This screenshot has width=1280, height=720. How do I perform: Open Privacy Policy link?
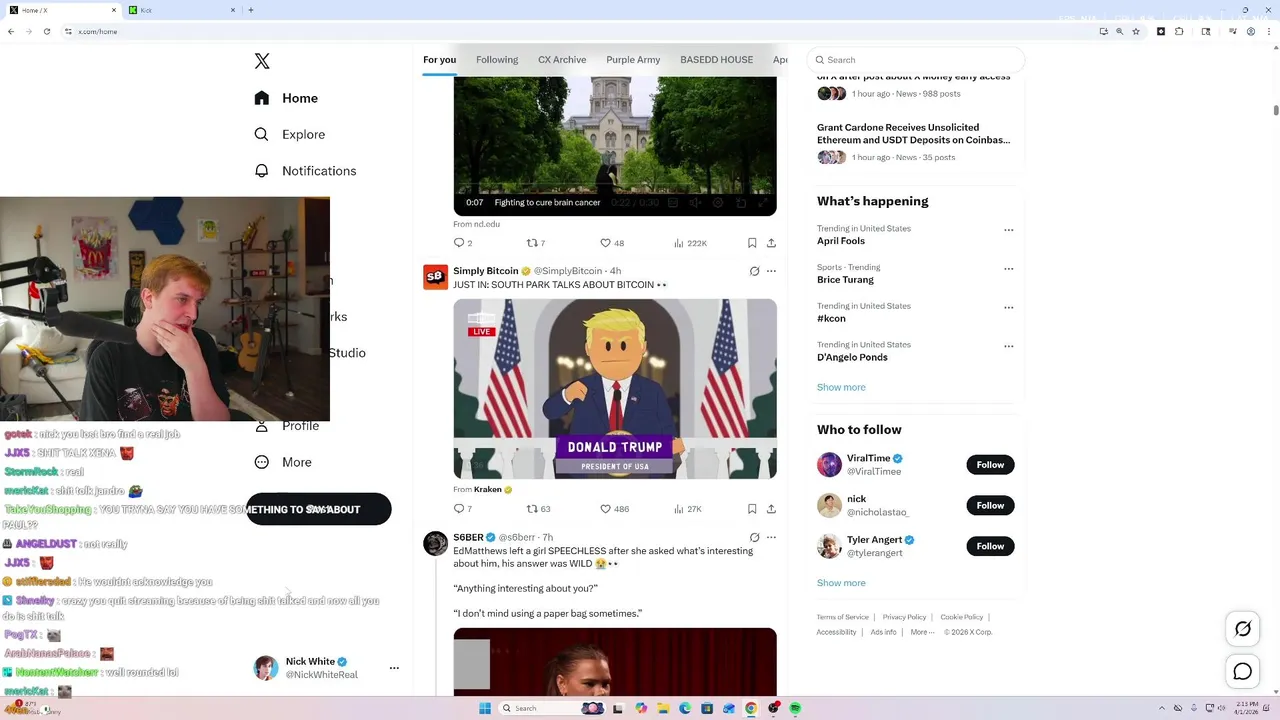click(904, 617)
